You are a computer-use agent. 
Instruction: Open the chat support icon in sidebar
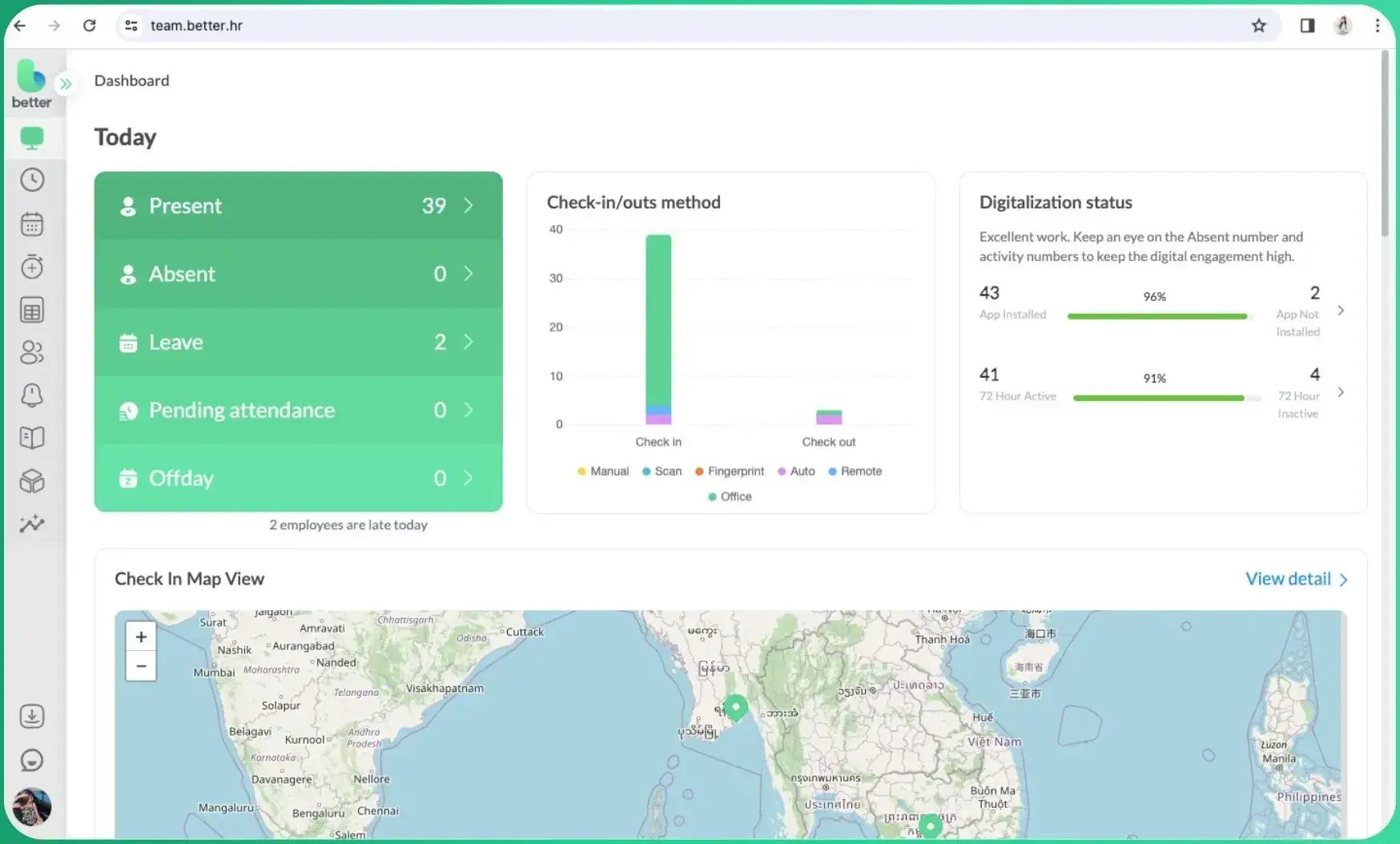coord(32,760)
